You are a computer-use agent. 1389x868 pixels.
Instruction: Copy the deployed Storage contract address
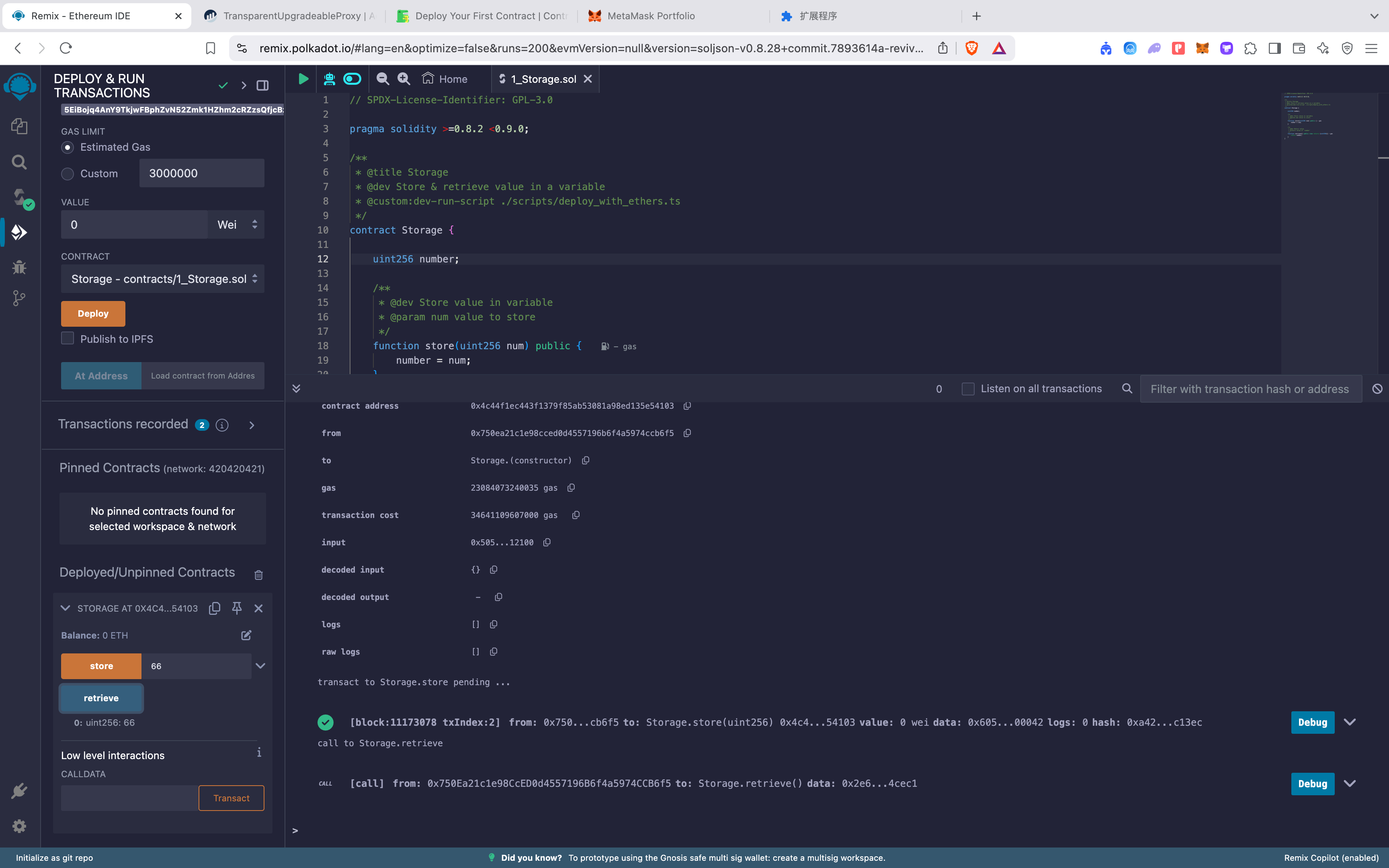215,608
